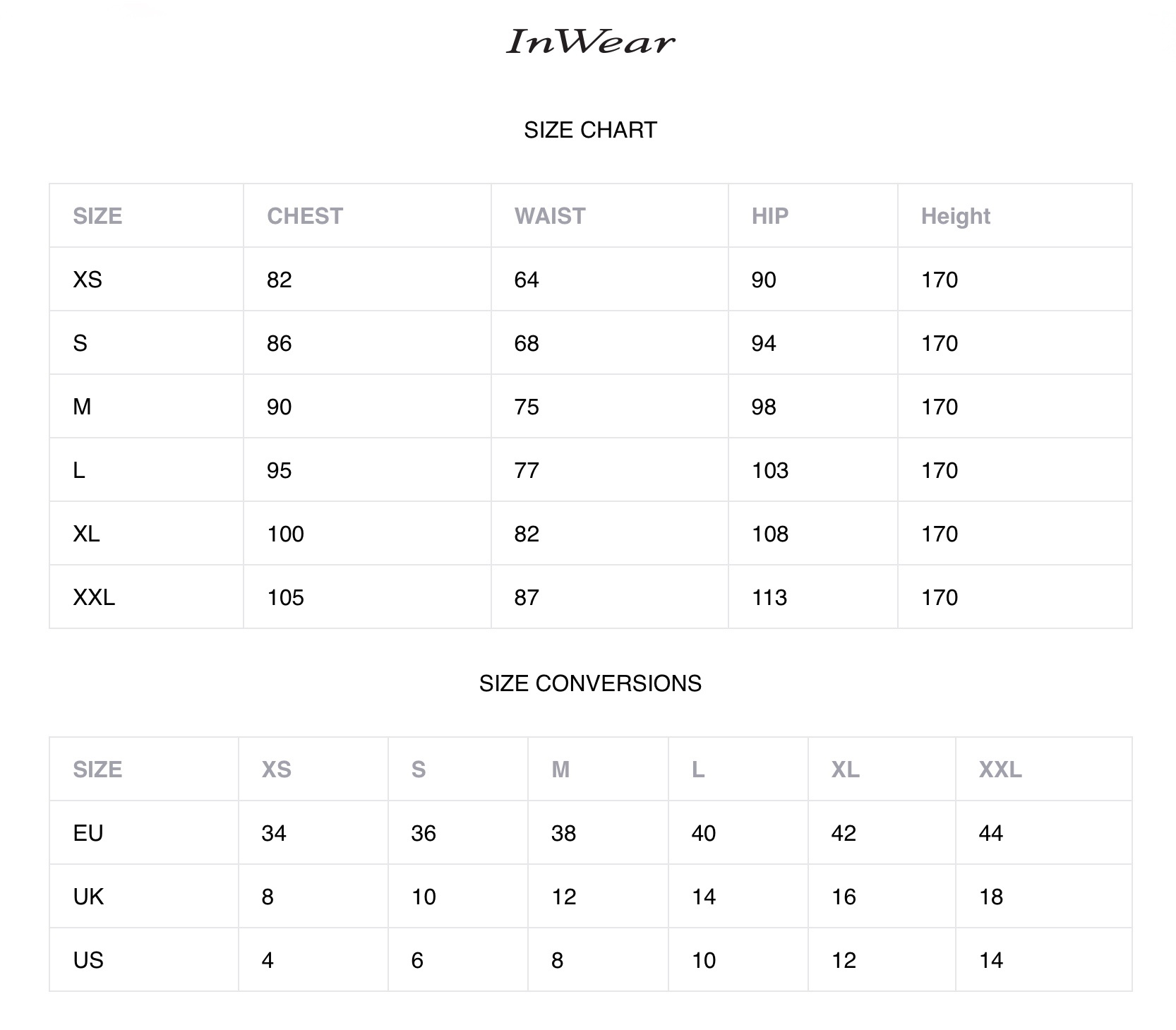Click the HIP column header
Viewport: 1176px width, 1030px height.
[x=769, y=216]
